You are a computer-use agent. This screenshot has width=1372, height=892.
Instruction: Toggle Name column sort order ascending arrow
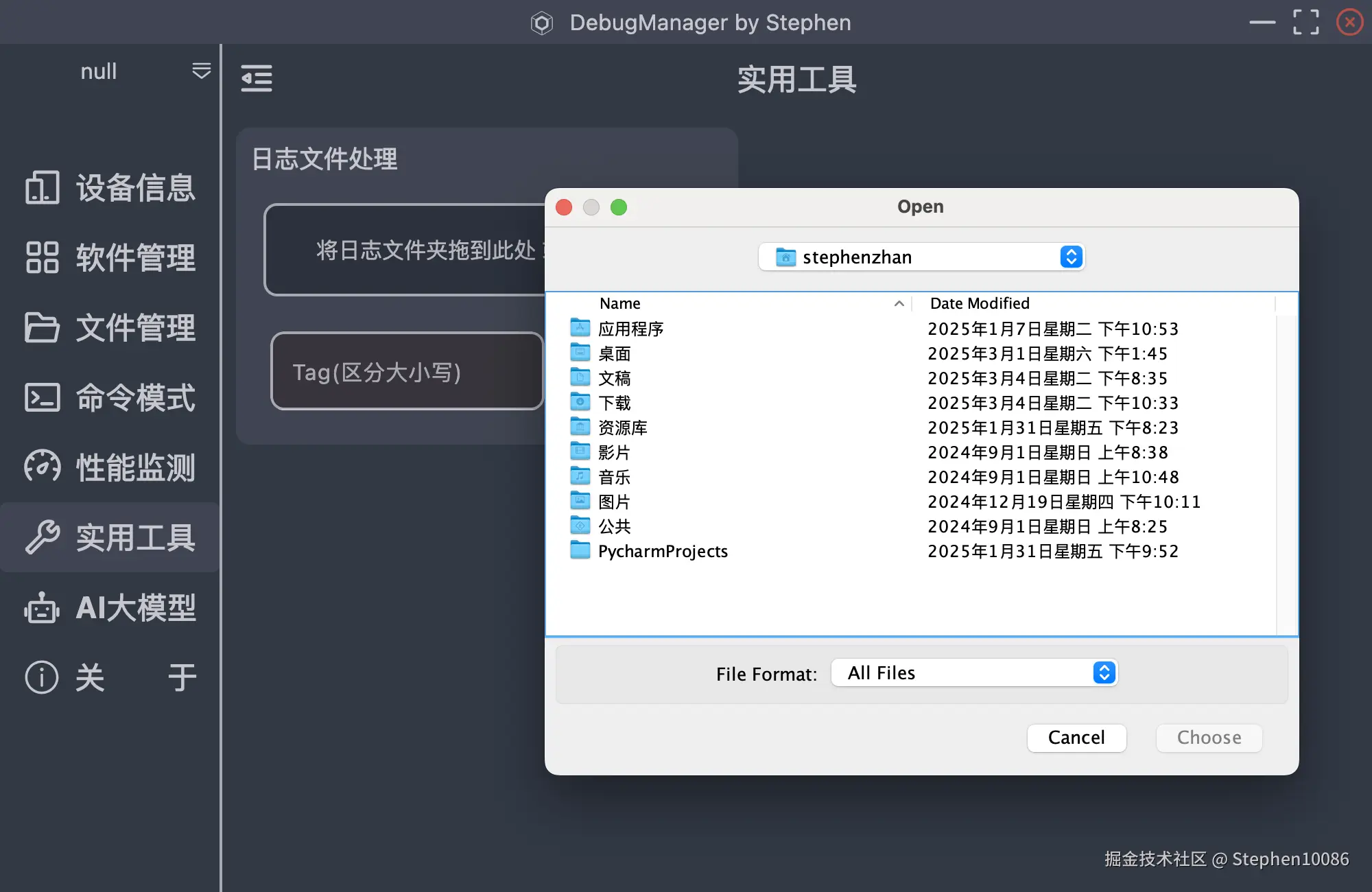click(x=899, y=303)
